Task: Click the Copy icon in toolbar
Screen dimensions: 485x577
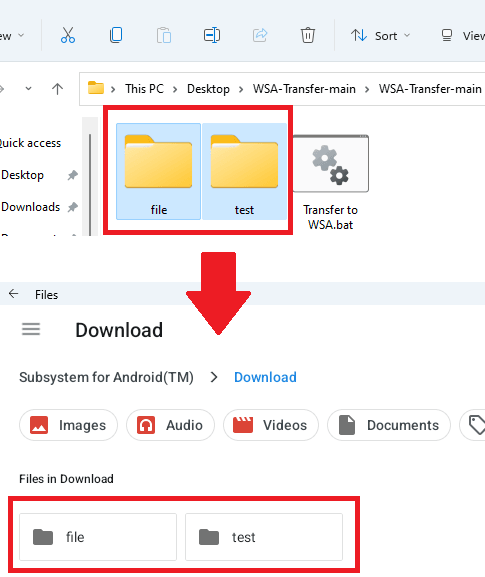Action: 116,35
